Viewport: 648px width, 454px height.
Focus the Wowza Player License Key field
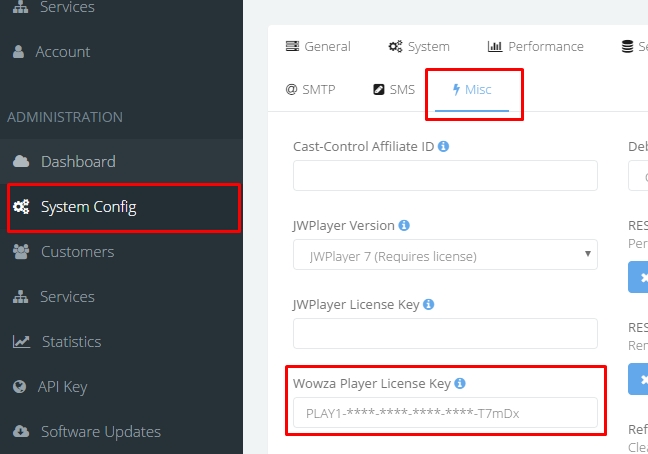(x=445, y=413)
